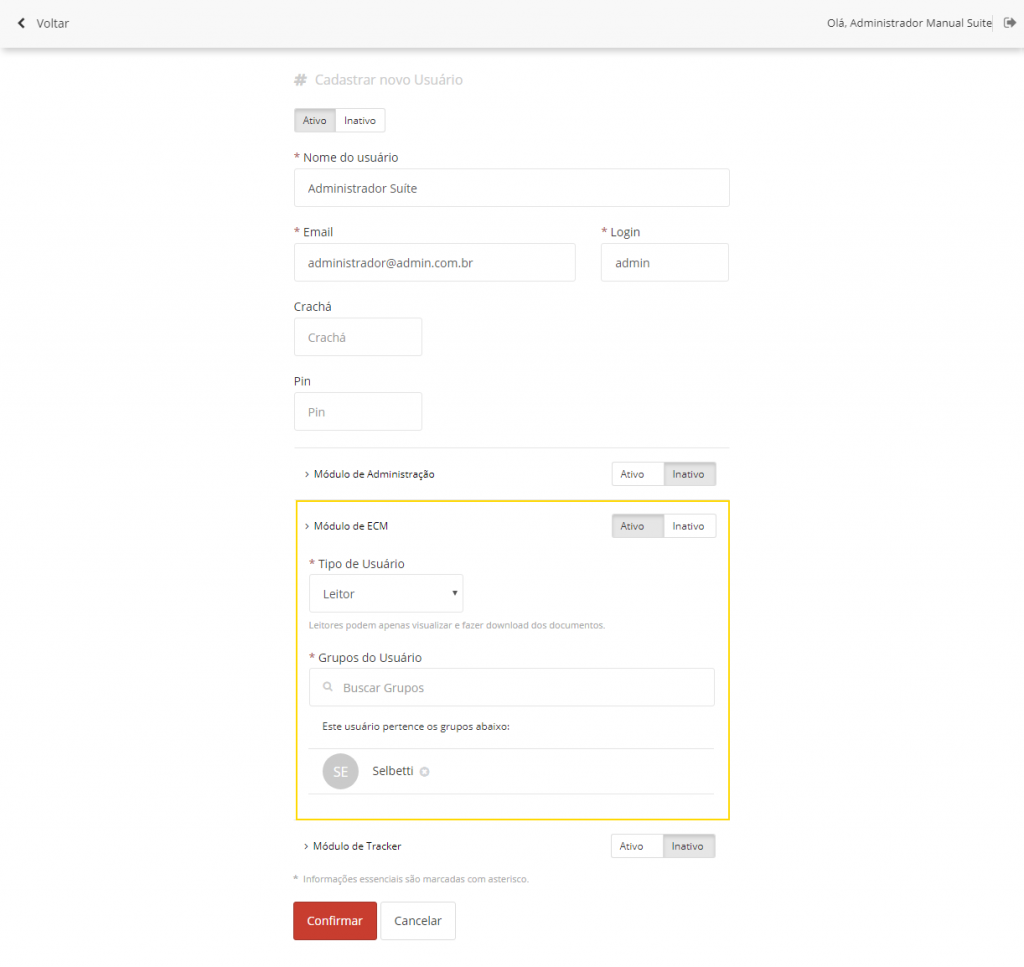The width and height of the screenshot is (1024, 967).
Task: Click the 'Olá, Administrador Manual Suite' greeting
Action: pyautogui.click(x=909, y=23)
